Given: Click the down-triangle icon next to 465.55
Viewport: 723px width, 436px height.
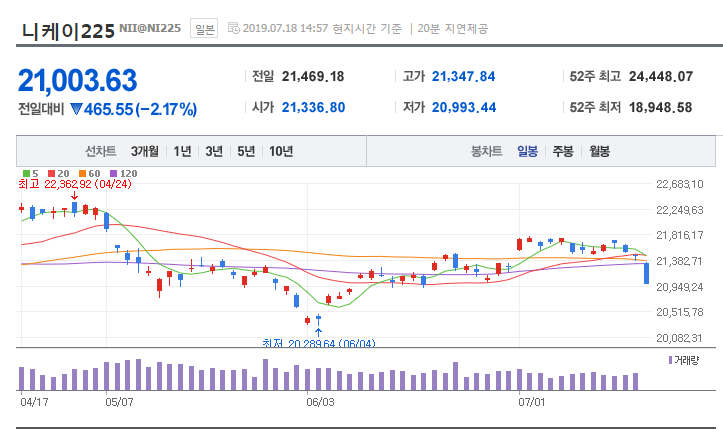Looking at the screenshot, I should [76, 109].
